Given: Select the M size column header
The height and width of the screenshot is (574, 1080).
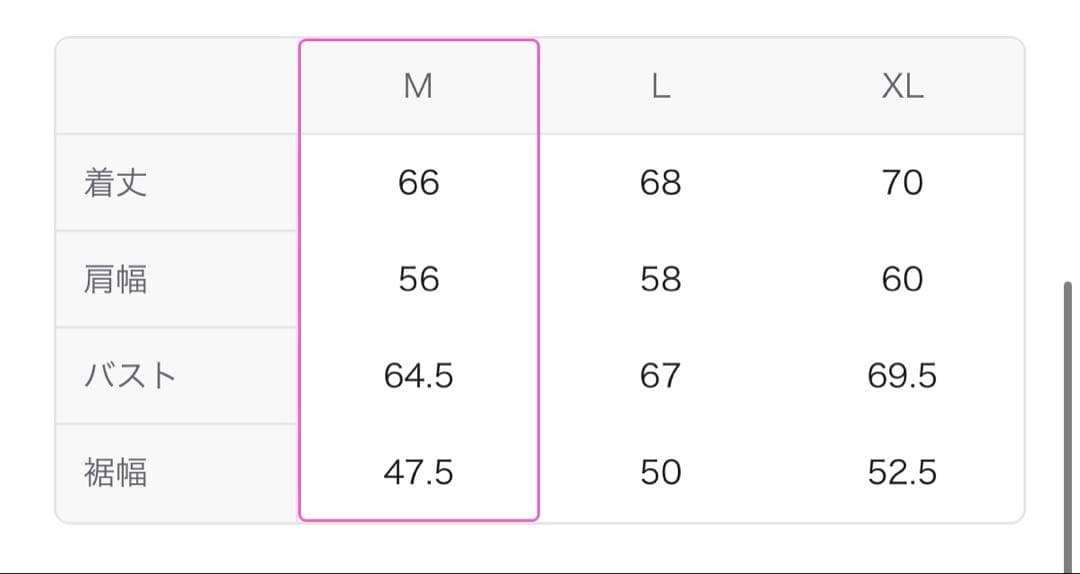Looking at the screenshot, I should [x=418, y=87].
